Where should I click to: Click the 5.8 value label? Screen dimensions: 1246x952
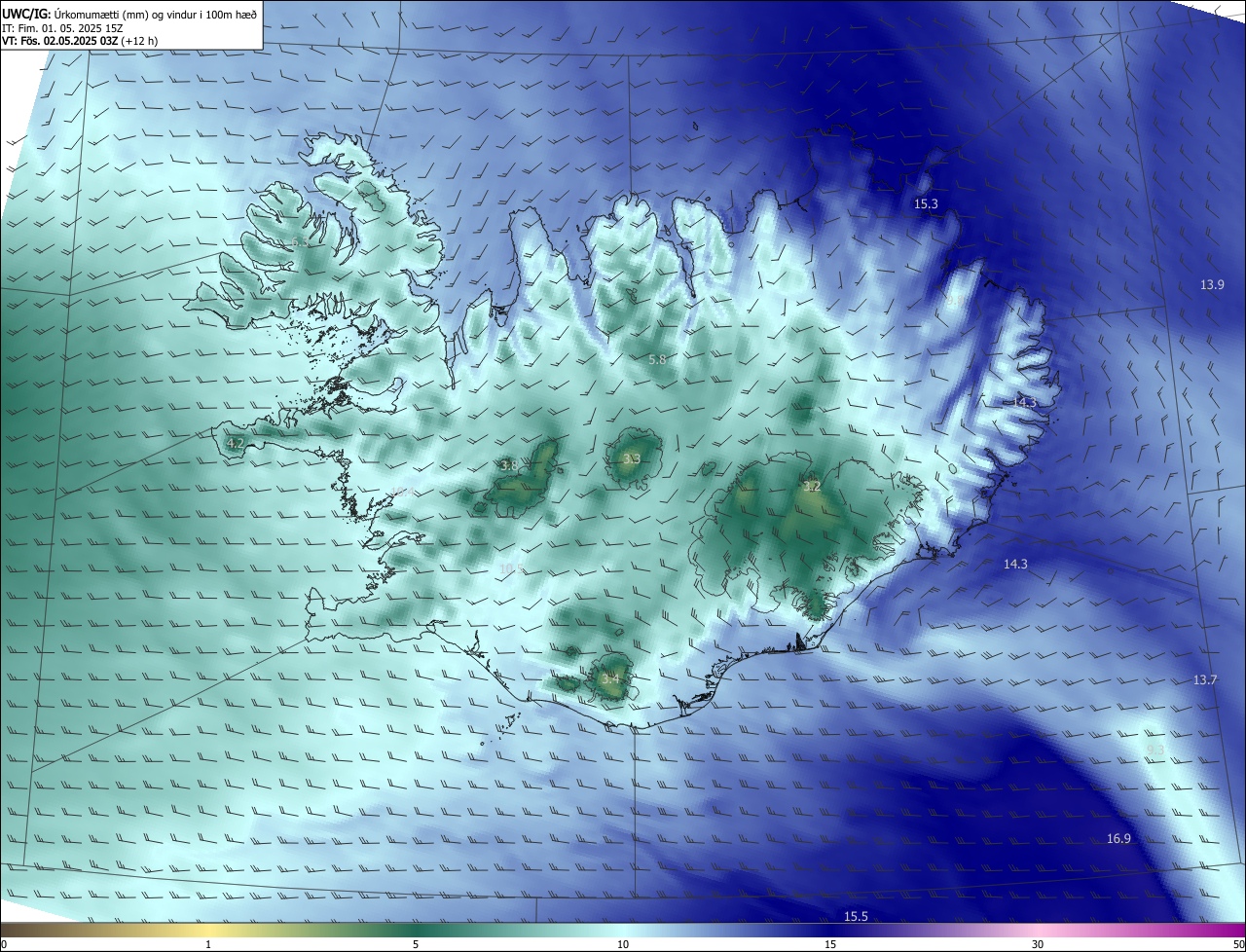tap(657, 360)
